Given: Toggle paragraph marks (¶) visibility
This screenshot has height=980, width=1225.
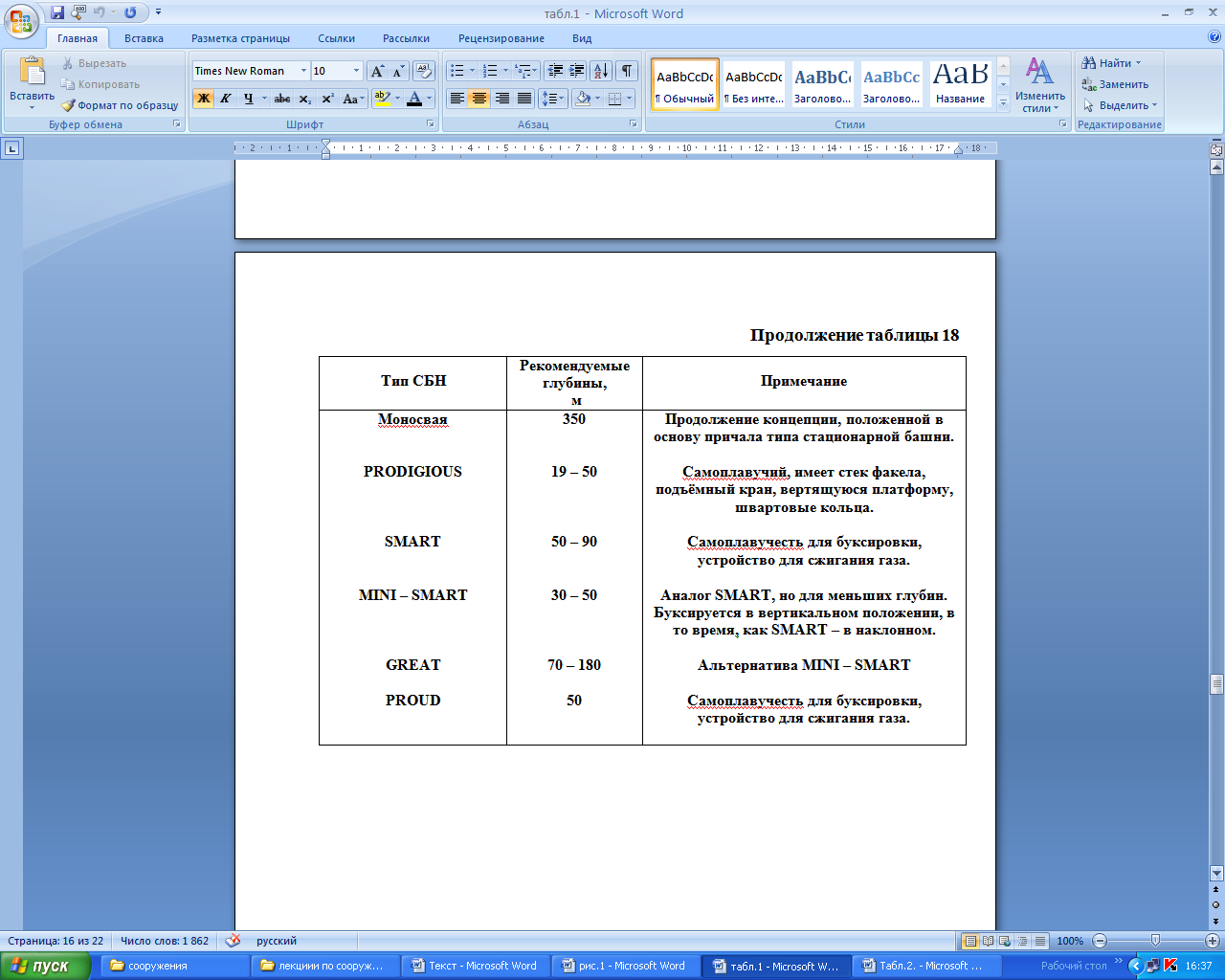Looking at the screenshot, I should (x=626, y=71).
